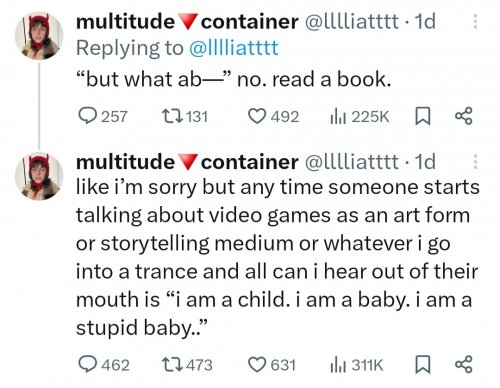Screen dimensions: 500x388
Task: View analytics showing 225K views
Action: (359, 116)
